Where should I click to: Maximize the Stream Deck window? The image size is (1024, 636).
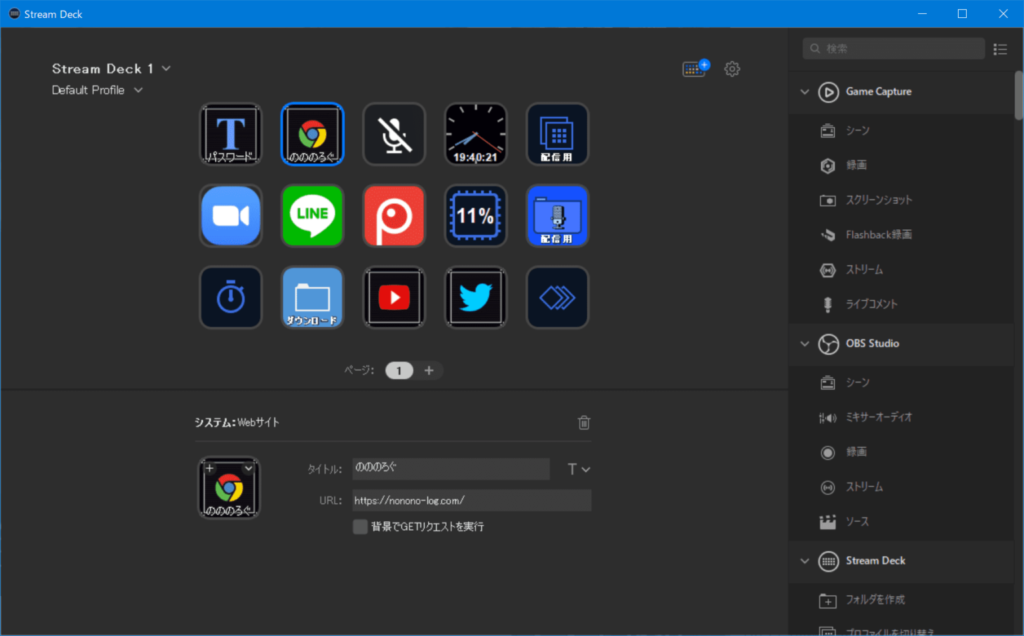click(963, 14)
